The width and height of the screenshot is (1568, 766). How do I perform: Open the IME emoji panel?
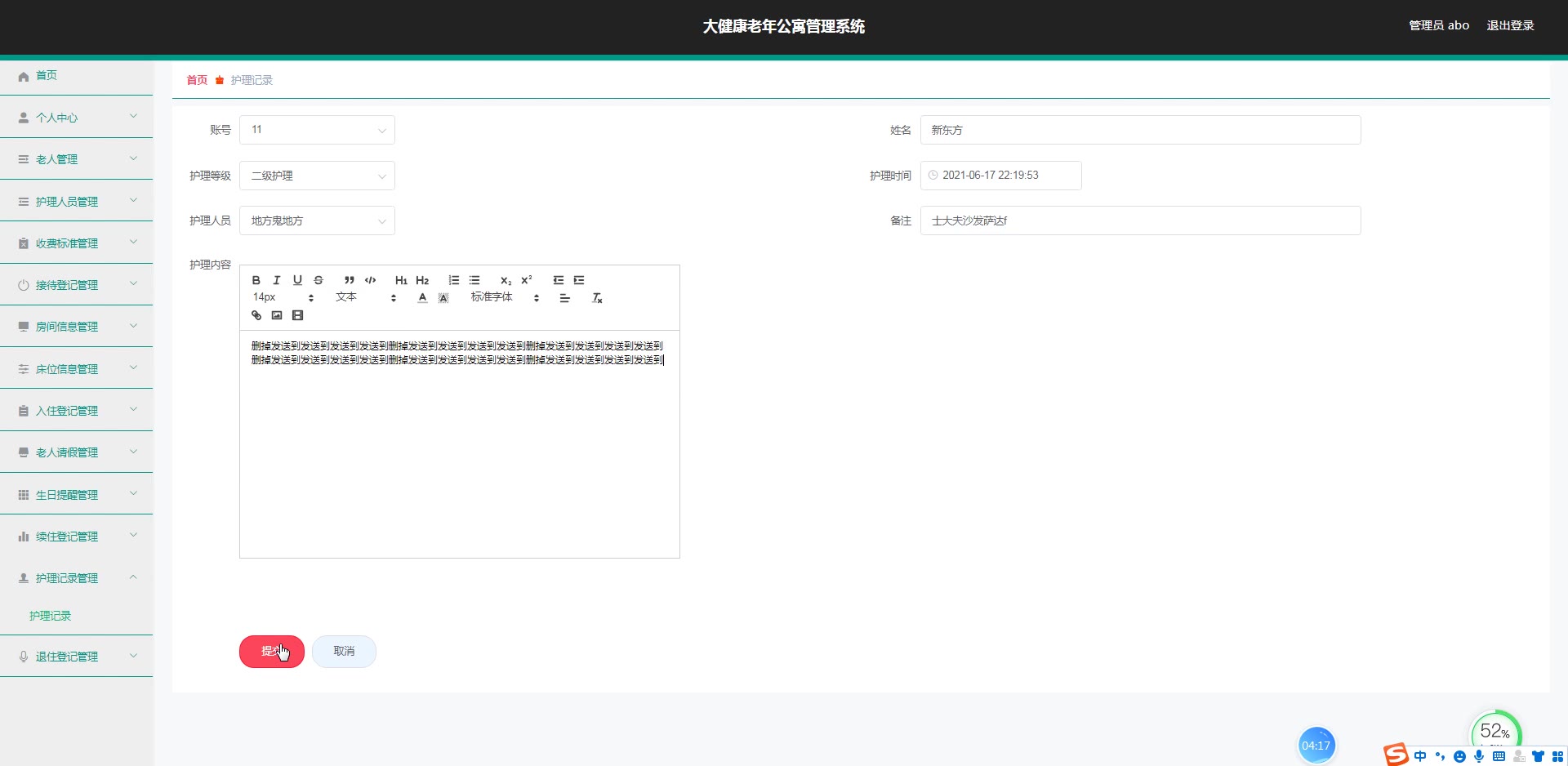[x=1459, y=756]
